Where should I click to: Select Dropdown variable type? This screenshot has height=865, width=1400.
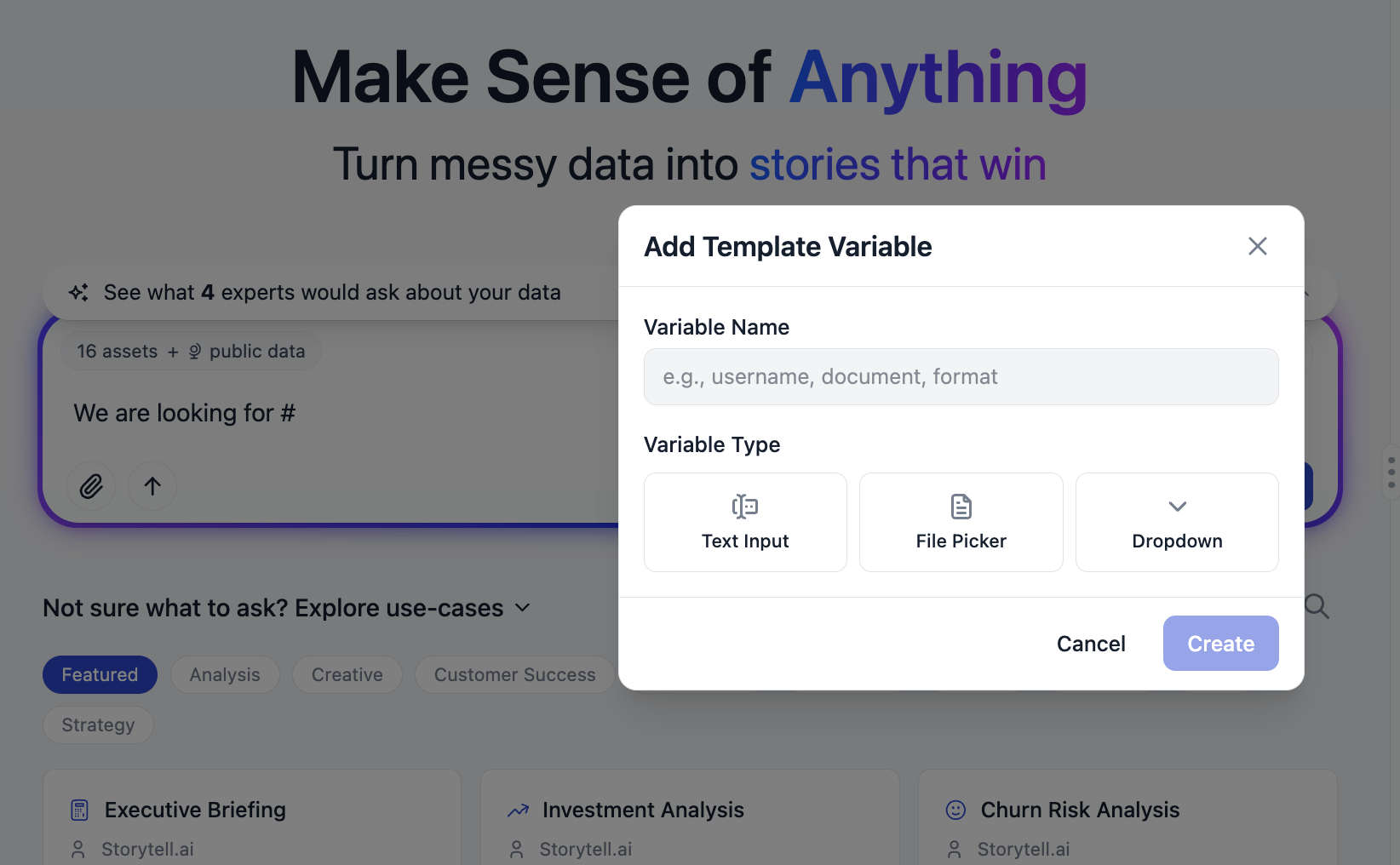1177,522
